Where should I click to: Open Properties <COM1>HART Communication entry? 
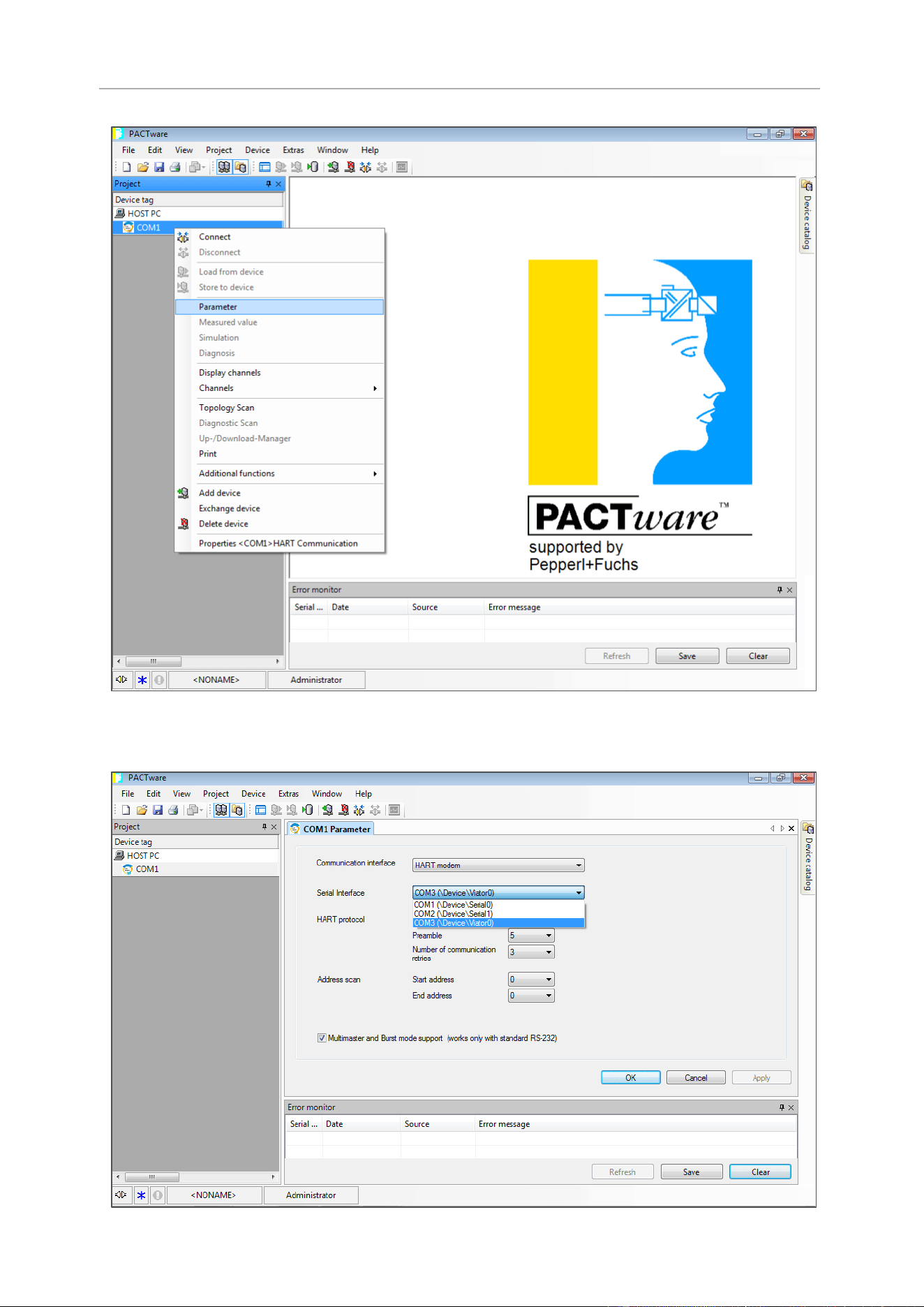coord(279,543)
